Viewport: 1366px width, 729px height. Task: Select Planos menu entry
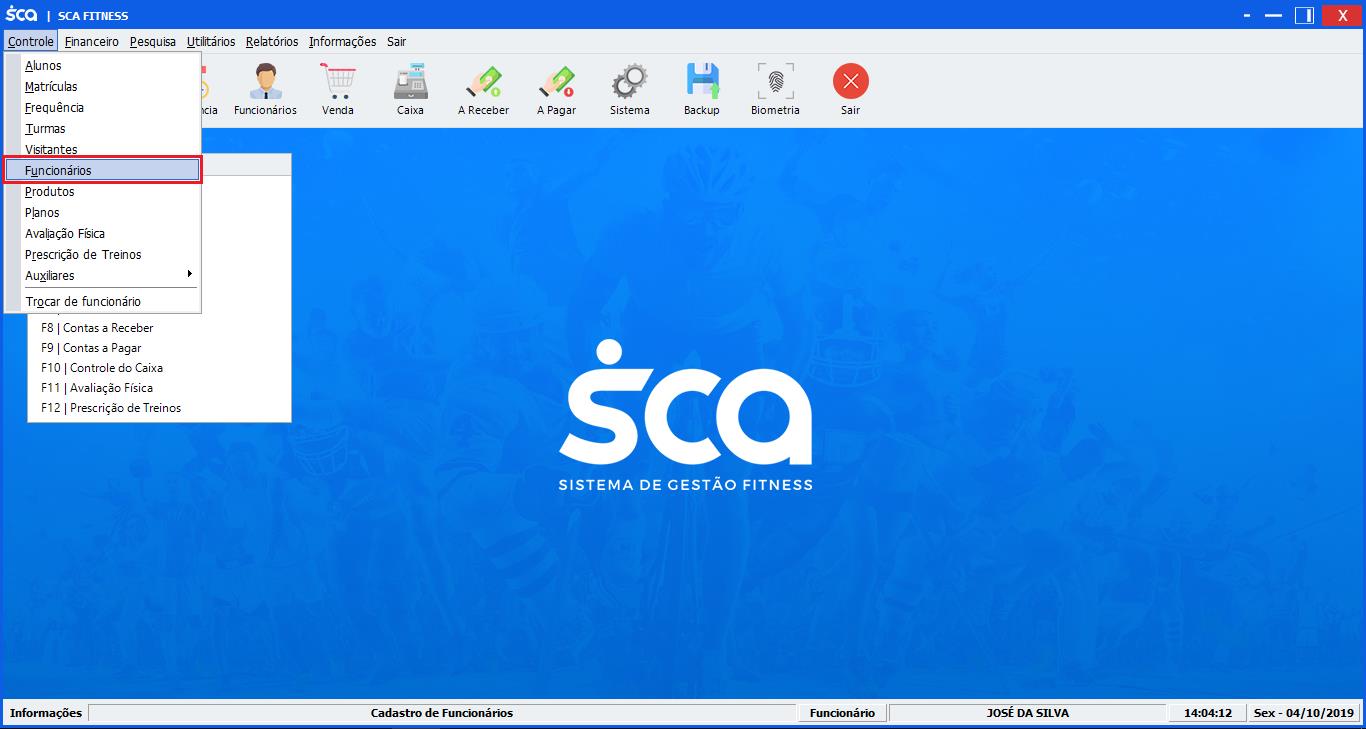point(103,212)
